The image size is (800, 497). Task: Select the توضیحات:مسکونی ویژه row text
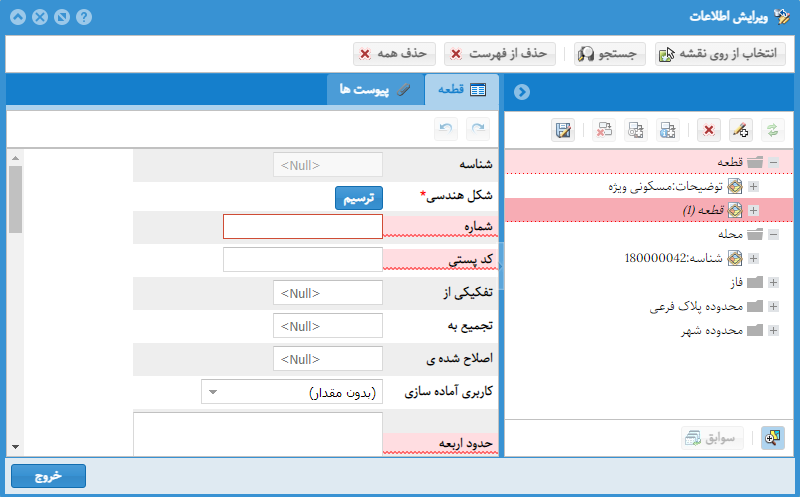pos(665,187)
